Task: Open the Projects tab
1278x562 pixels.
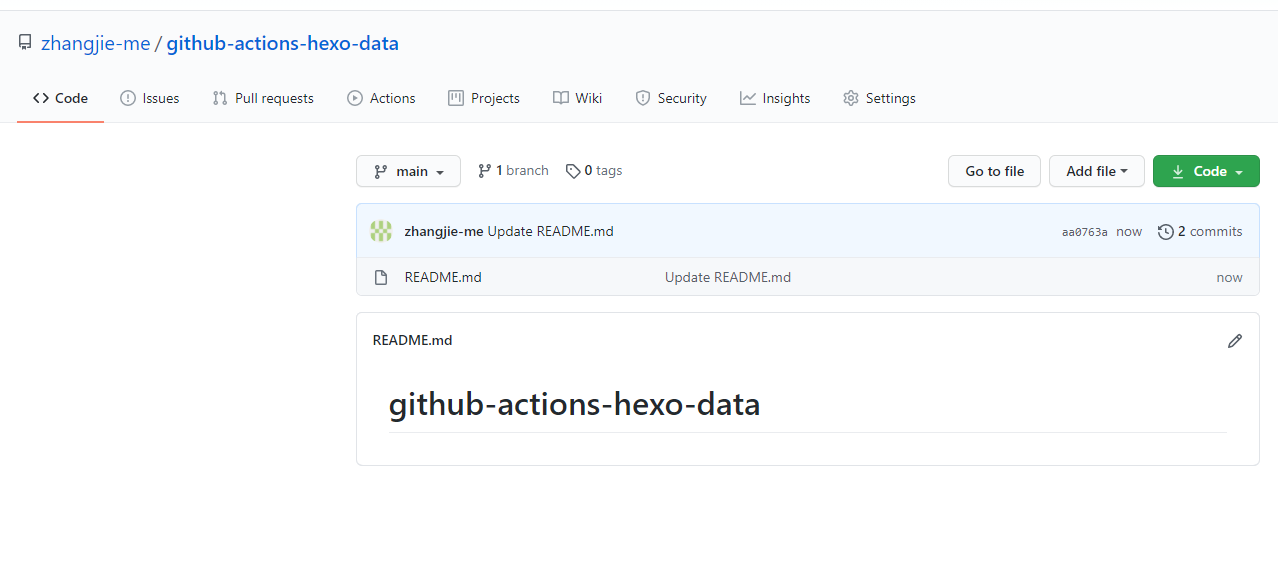Action: coord(484,98)
